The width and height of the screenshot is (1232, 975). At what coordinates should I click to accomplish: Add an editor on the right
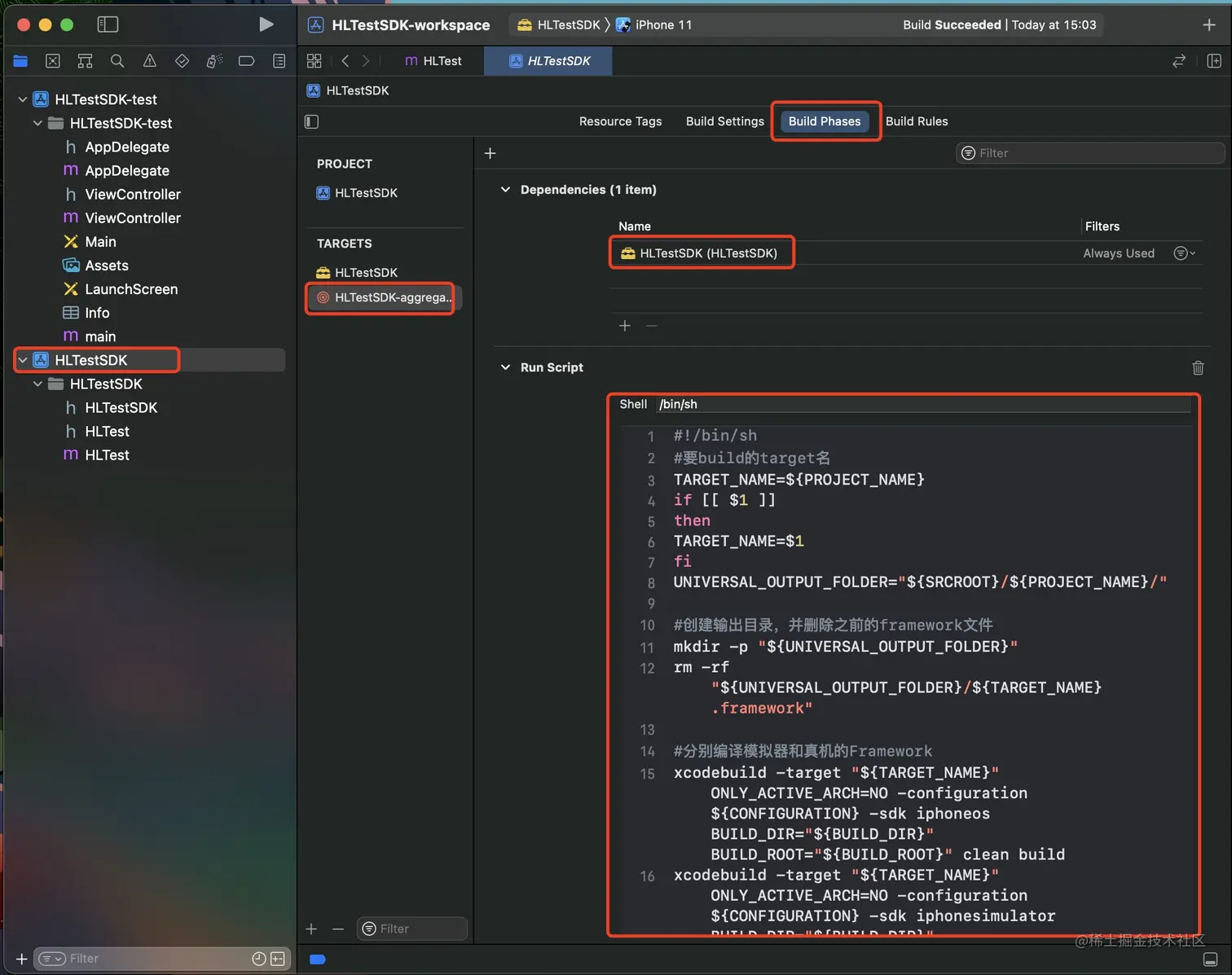[x=1213, y=61]
